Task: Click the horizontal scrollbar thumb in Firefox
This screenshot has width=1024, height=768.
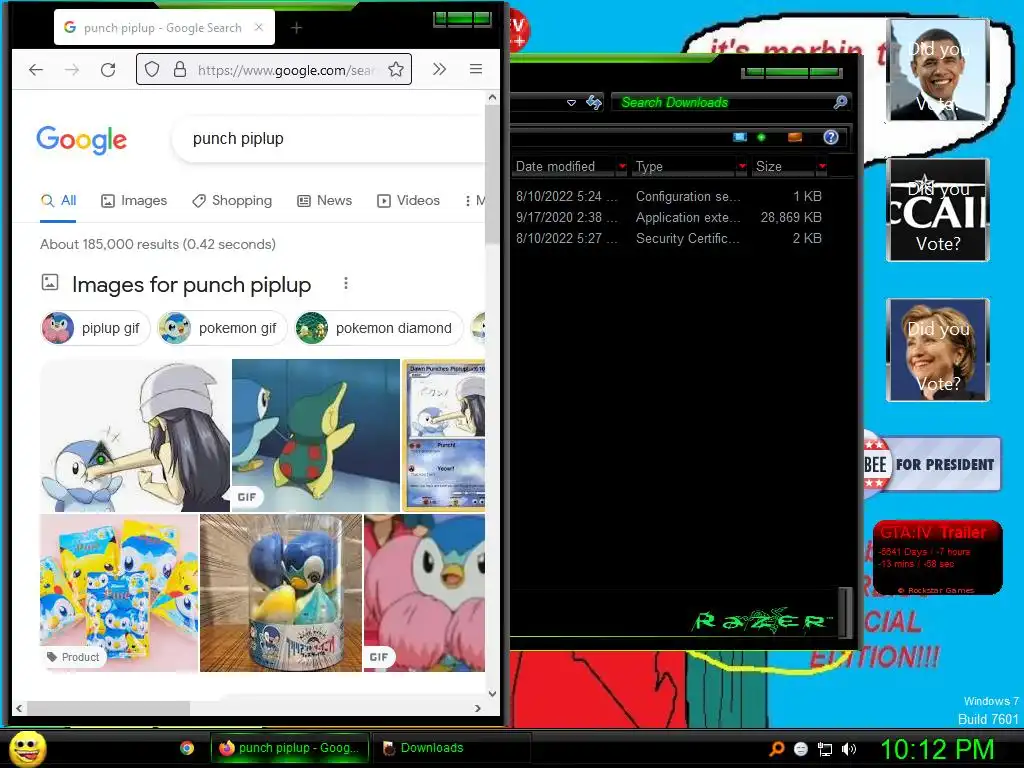Action: 108,708
